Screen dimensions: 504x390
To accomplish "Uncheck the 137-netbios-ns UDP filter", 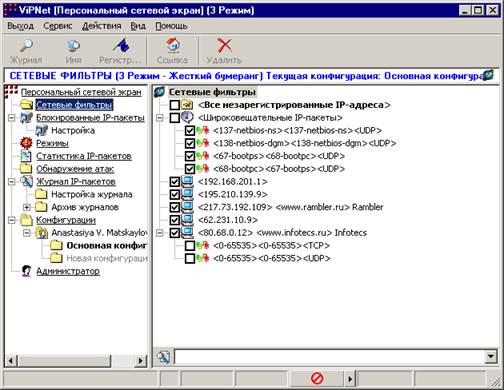I will pyautogui.click(x=190, y=130).
